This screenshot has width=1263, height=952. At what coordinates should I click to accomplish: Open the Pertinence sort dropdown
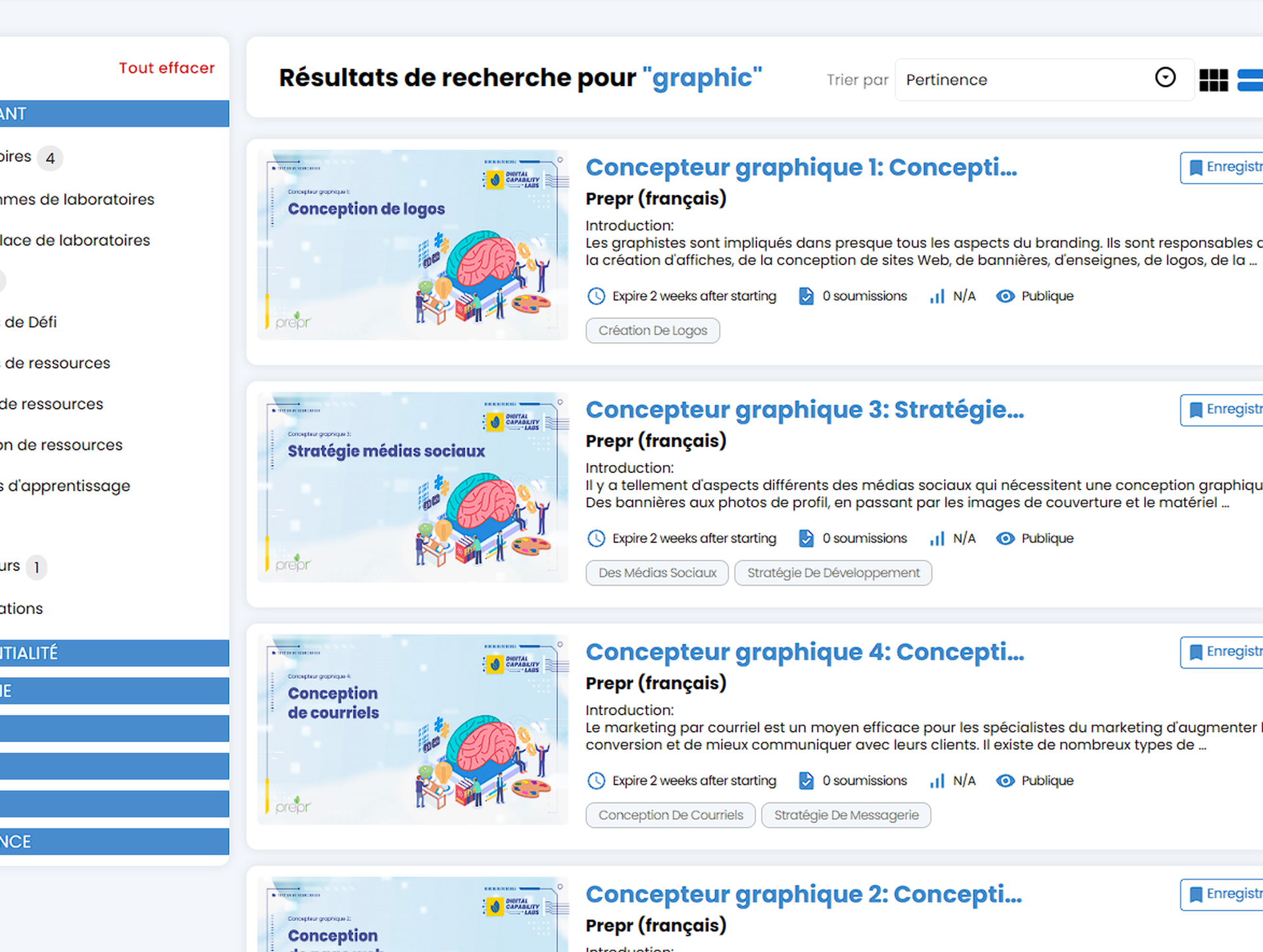pos(1044,80)
